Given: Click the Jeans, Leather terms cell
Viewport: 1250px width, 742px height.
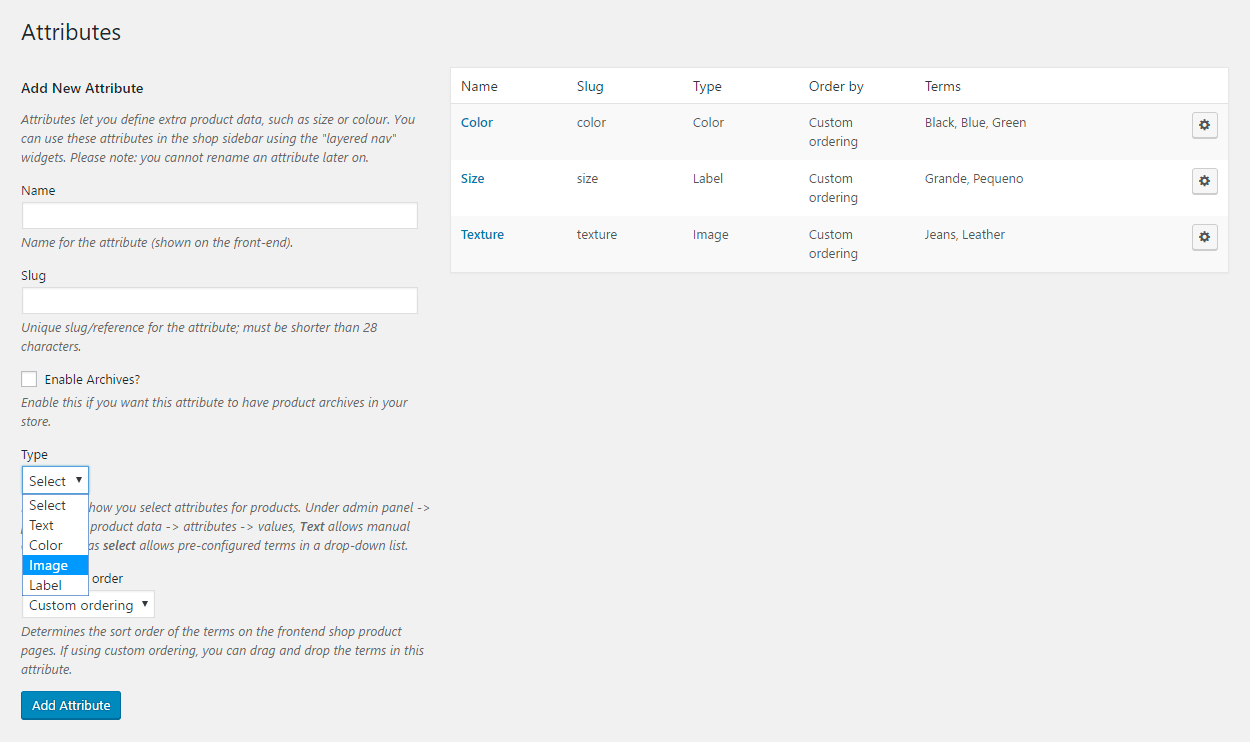Looking at the screenshot, I should click(x=964, y=235).
